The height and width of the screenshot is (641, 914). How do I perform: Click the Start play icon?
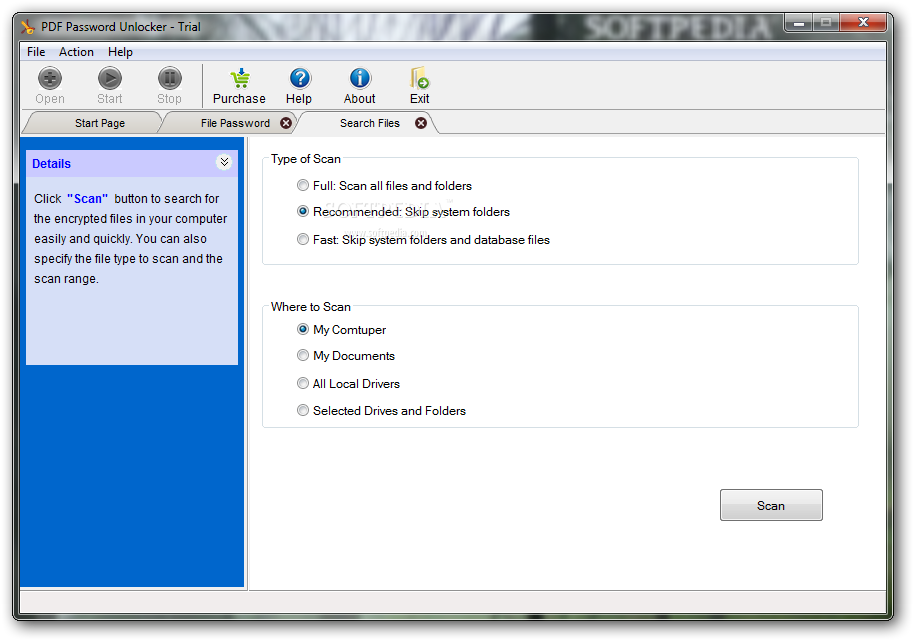click(110, 79)
